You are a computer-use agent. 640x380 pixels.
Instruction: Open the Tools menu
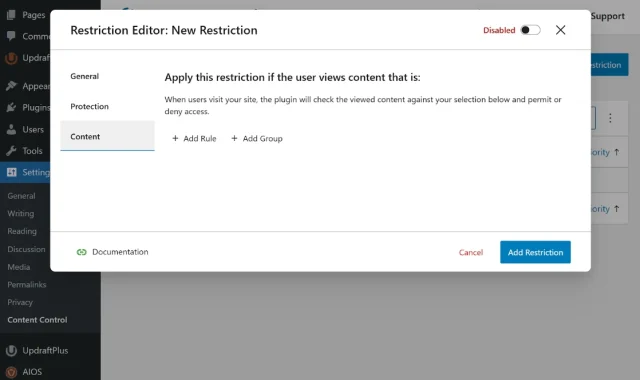[x=32, y=151]
